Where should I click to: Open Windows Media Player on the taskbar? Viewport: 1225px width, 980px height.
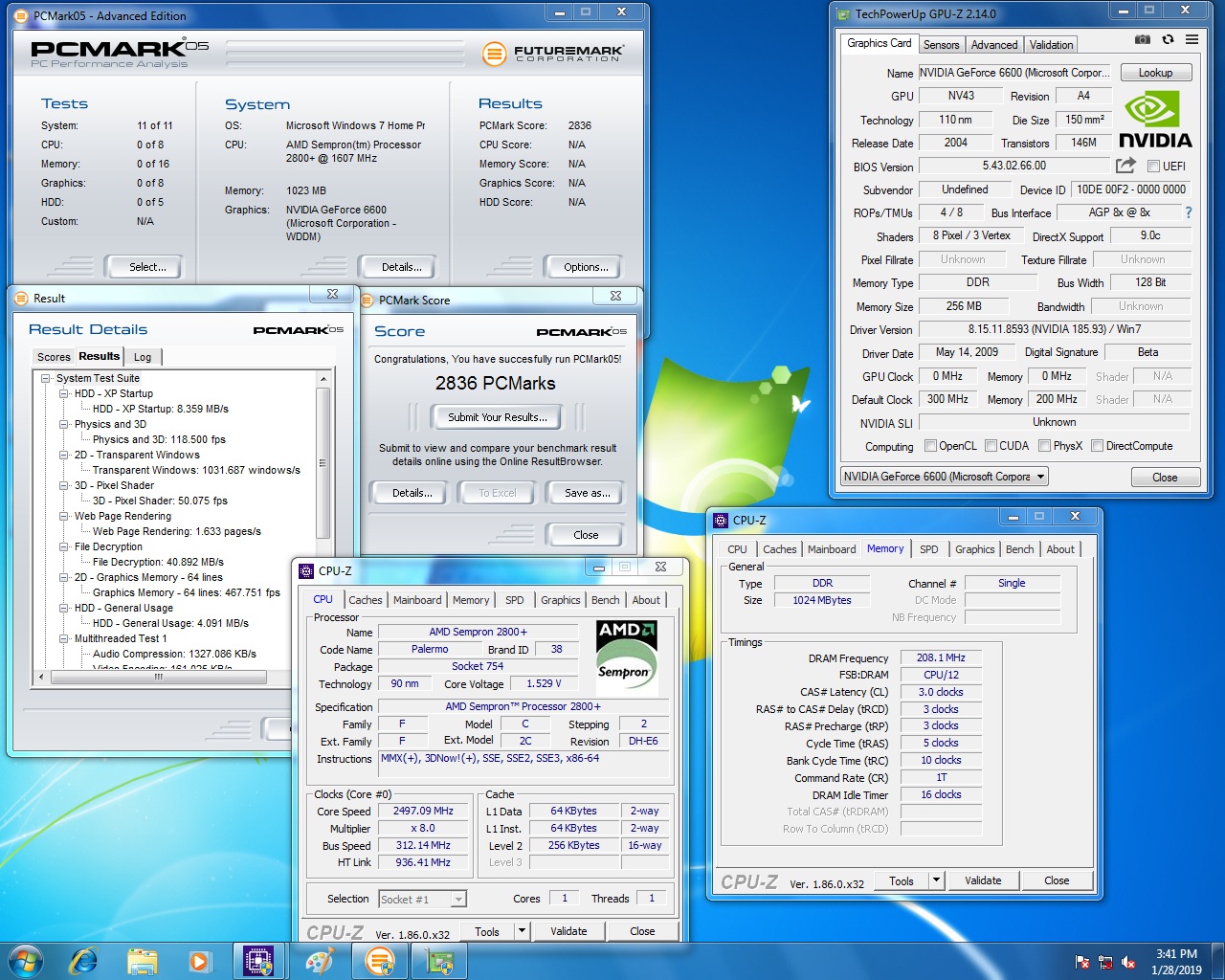tap(199, 961)
